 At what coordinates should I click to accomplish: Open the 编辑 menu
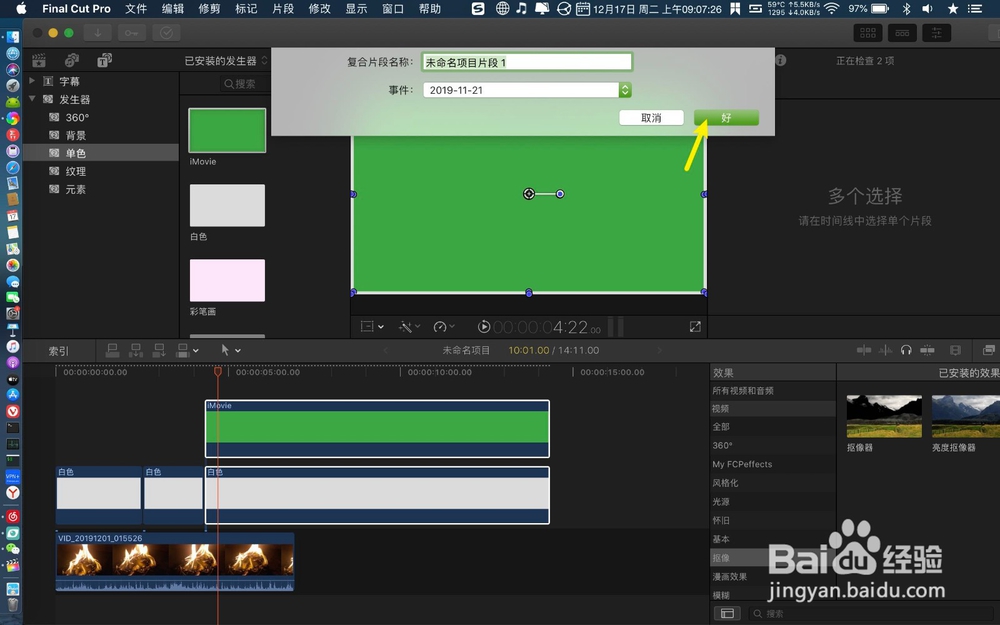(173, 8)
